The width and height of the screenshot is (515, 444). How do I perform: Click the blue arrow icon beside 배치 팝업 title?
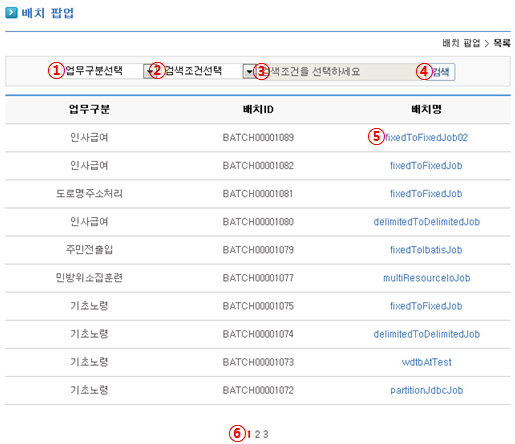[11, 13]
